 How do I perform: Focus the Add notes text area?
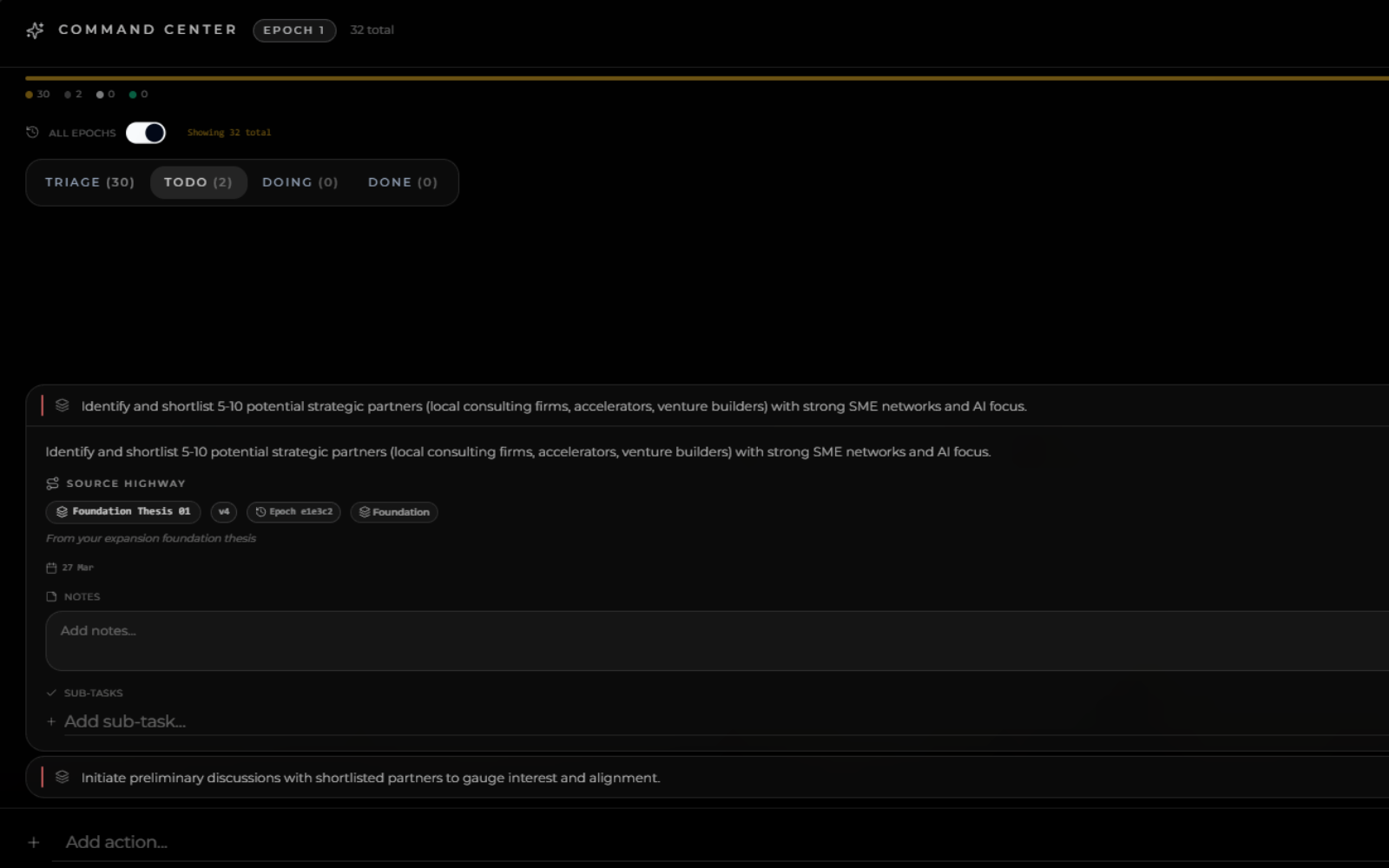pyautogui.click(x=717, y=641)
